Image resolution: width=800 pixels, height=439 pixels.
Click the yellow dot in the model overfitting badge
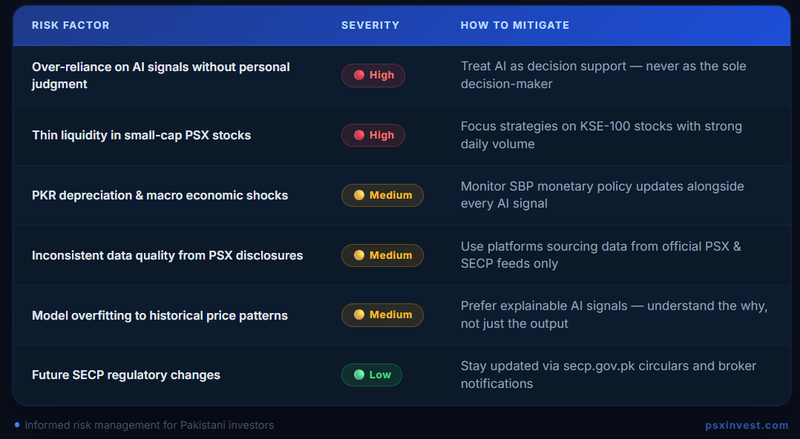(358, 315)
